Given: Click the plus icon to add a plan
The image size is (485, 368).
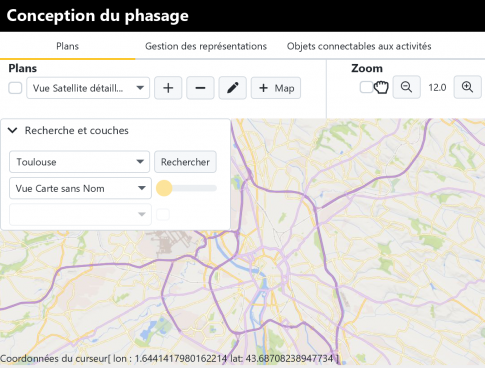Looking at the screenshot, I should [x=168, y=88].
